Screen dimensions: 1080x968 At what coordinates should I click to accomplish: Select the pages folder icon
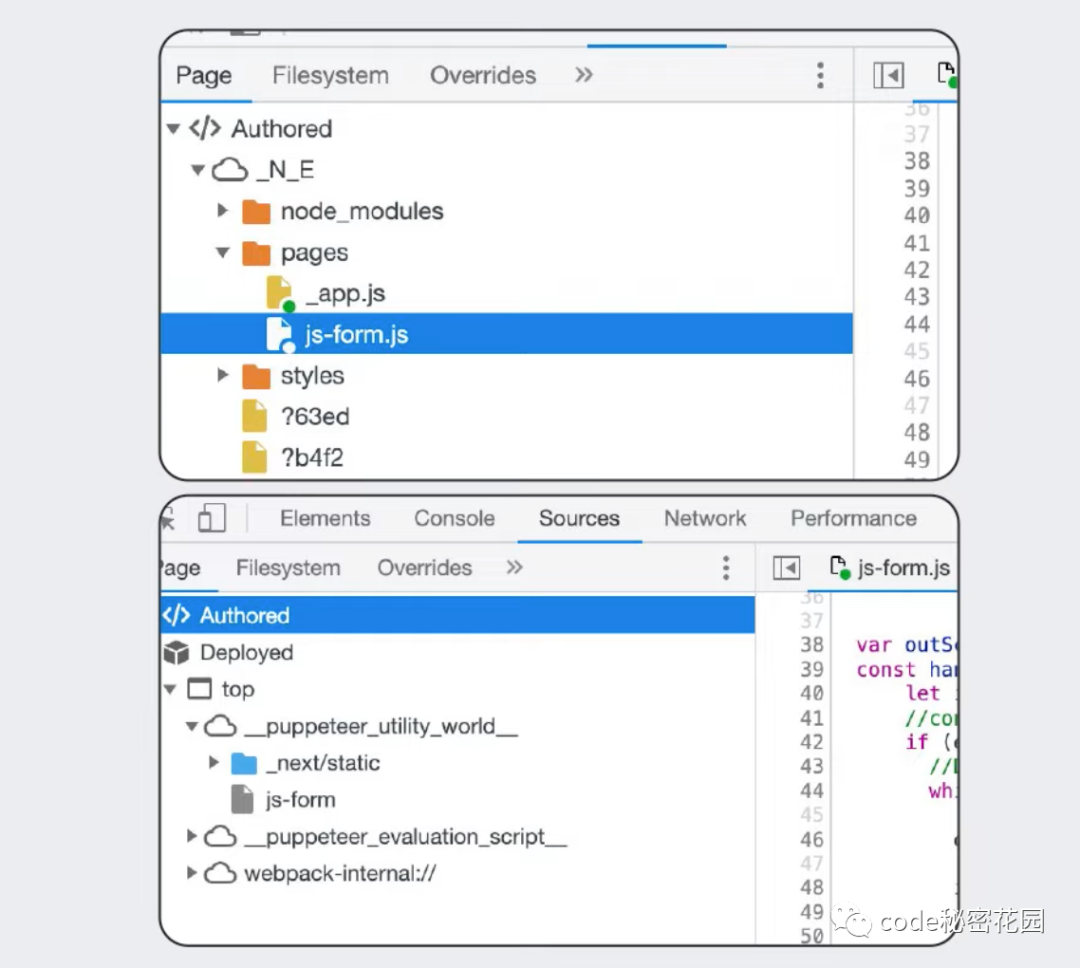click(x=256, y=253)
